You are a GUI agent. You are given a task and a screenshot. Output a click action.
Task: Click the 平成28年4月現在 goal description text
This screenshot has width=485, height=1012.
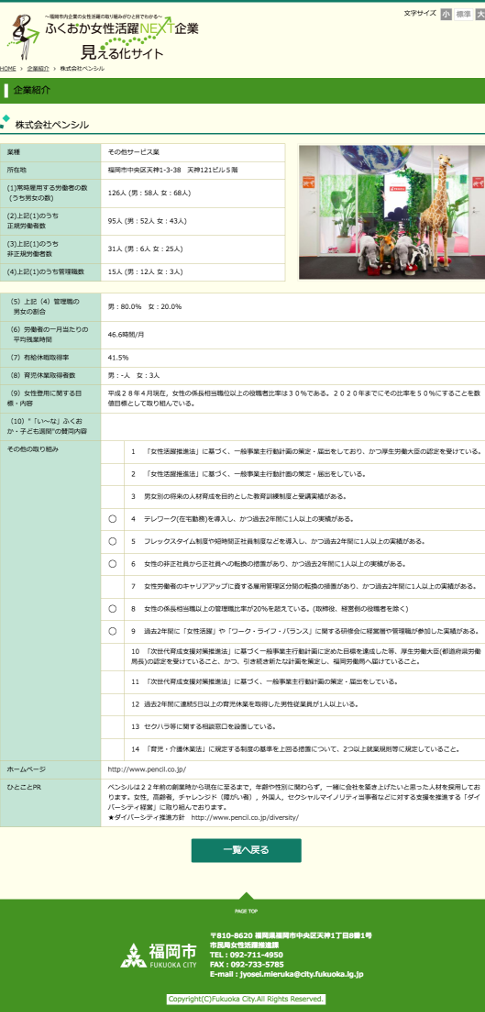pyautogui.click(x=294, y=397)
